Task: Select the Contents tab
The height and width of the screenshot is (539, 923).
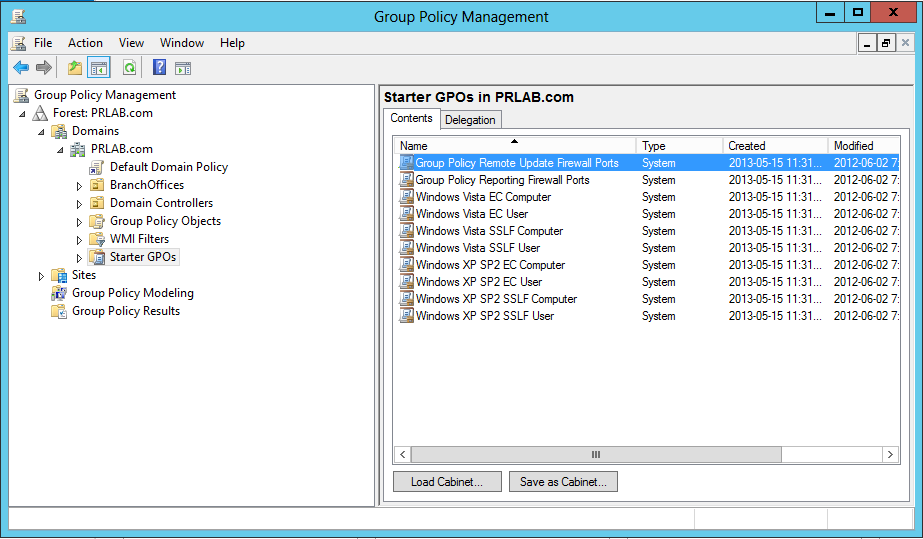Action: click(411, 118)
